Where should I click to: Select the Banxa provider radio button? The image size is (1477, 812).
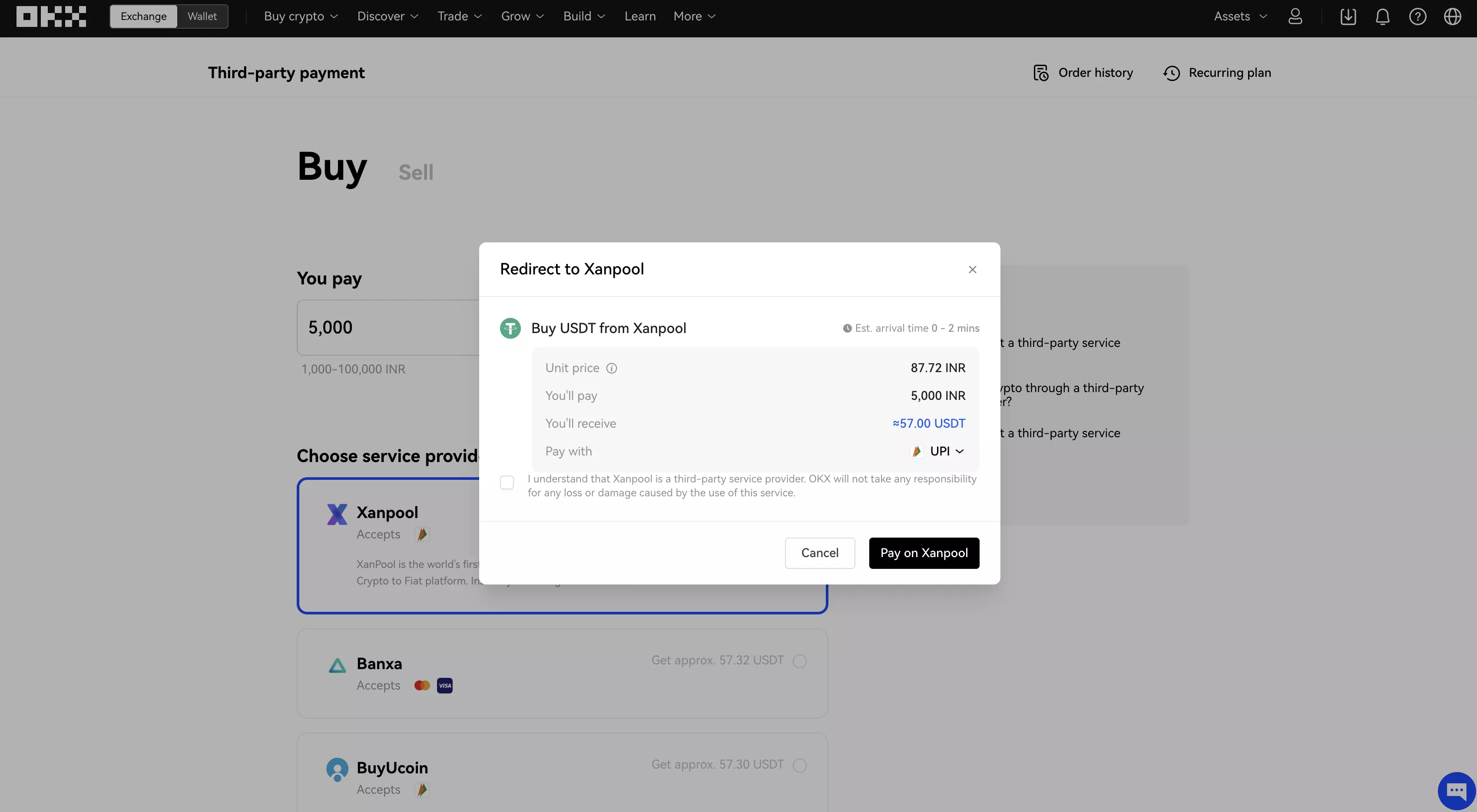pos(799,661)
